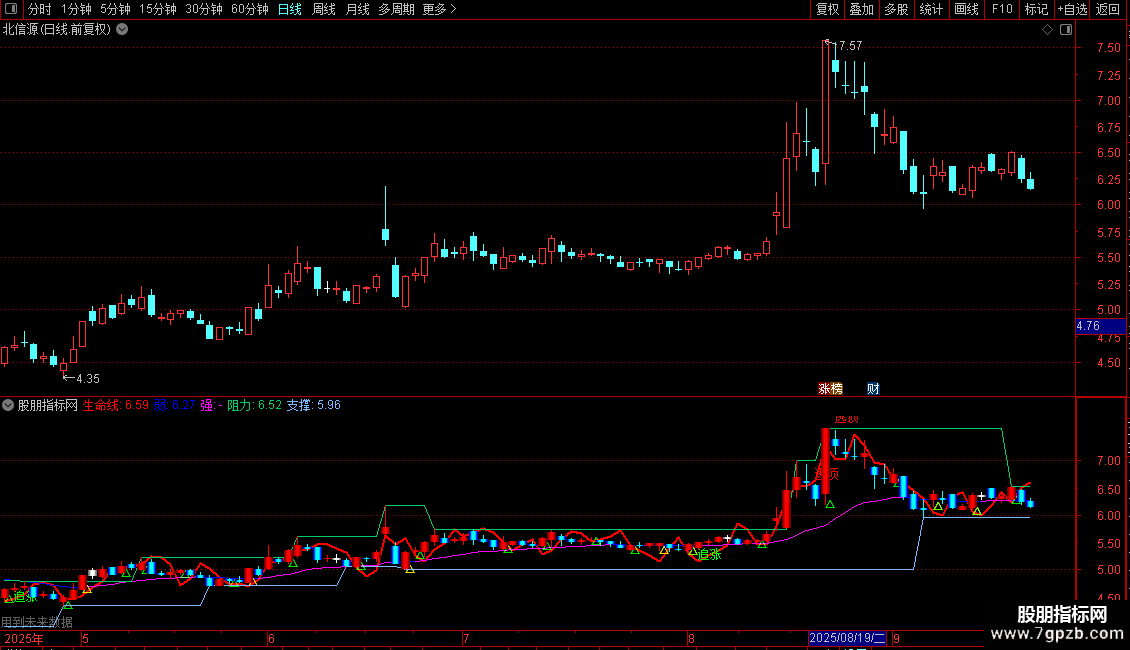Add stock via +自选 button

coord(1072,9)
